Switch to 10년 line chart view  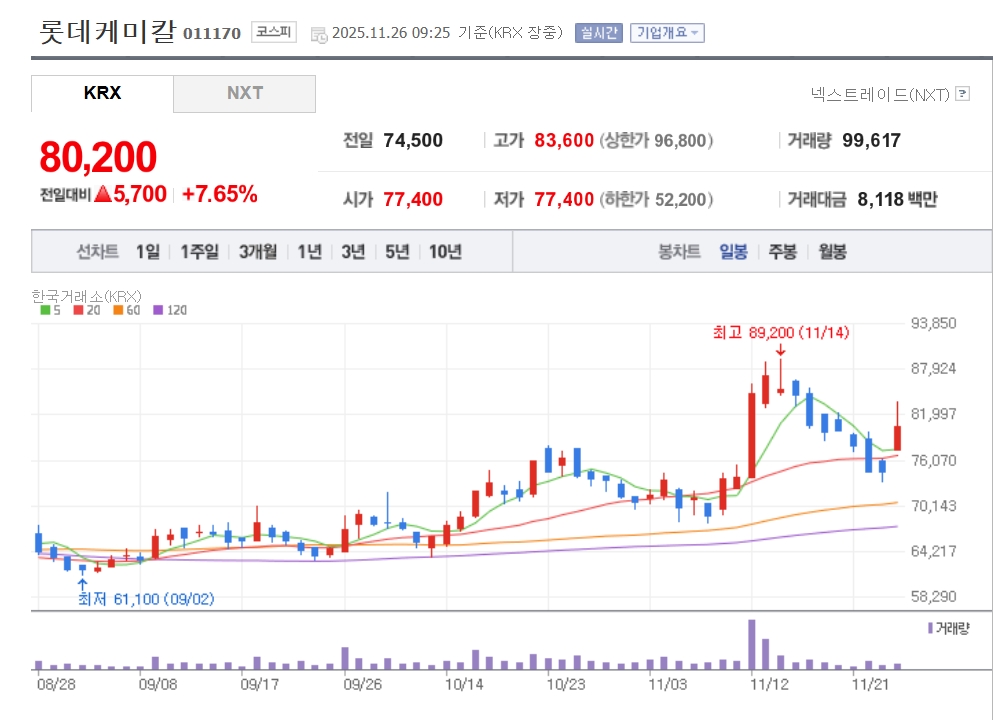[x=445, y=252]
